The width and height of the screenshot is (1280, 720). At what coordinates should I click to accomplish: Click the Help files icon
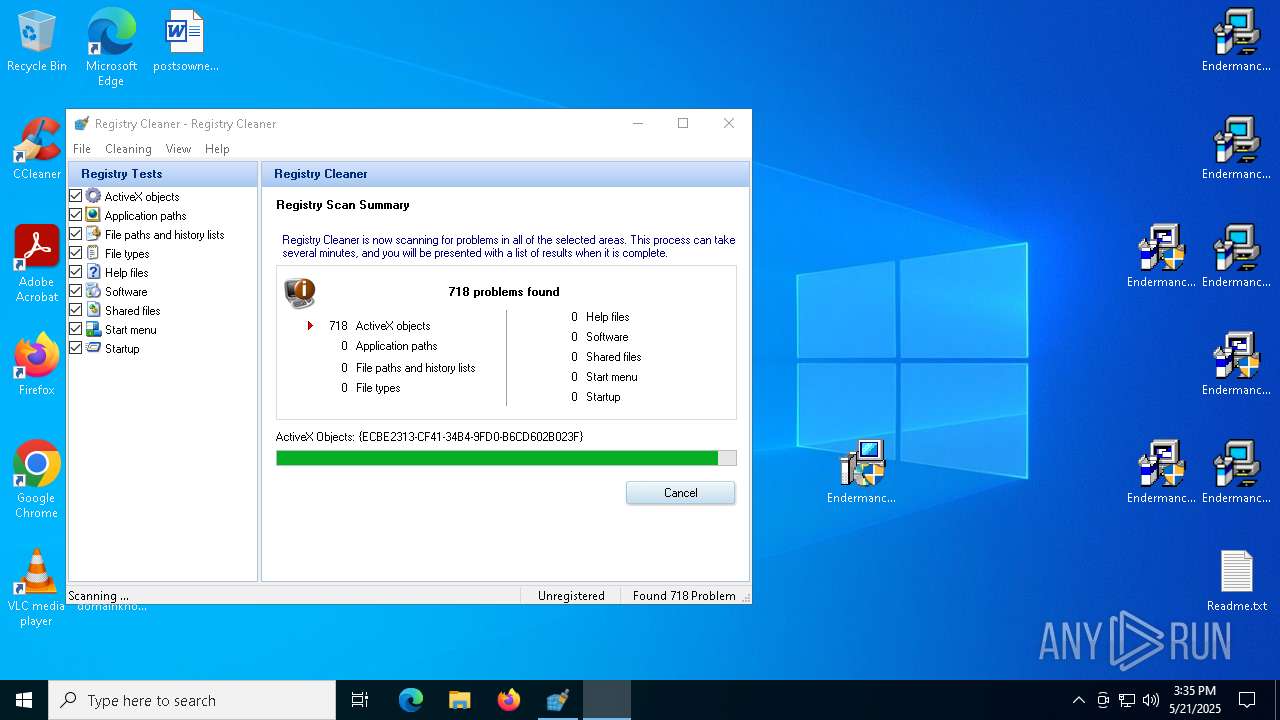93,272
